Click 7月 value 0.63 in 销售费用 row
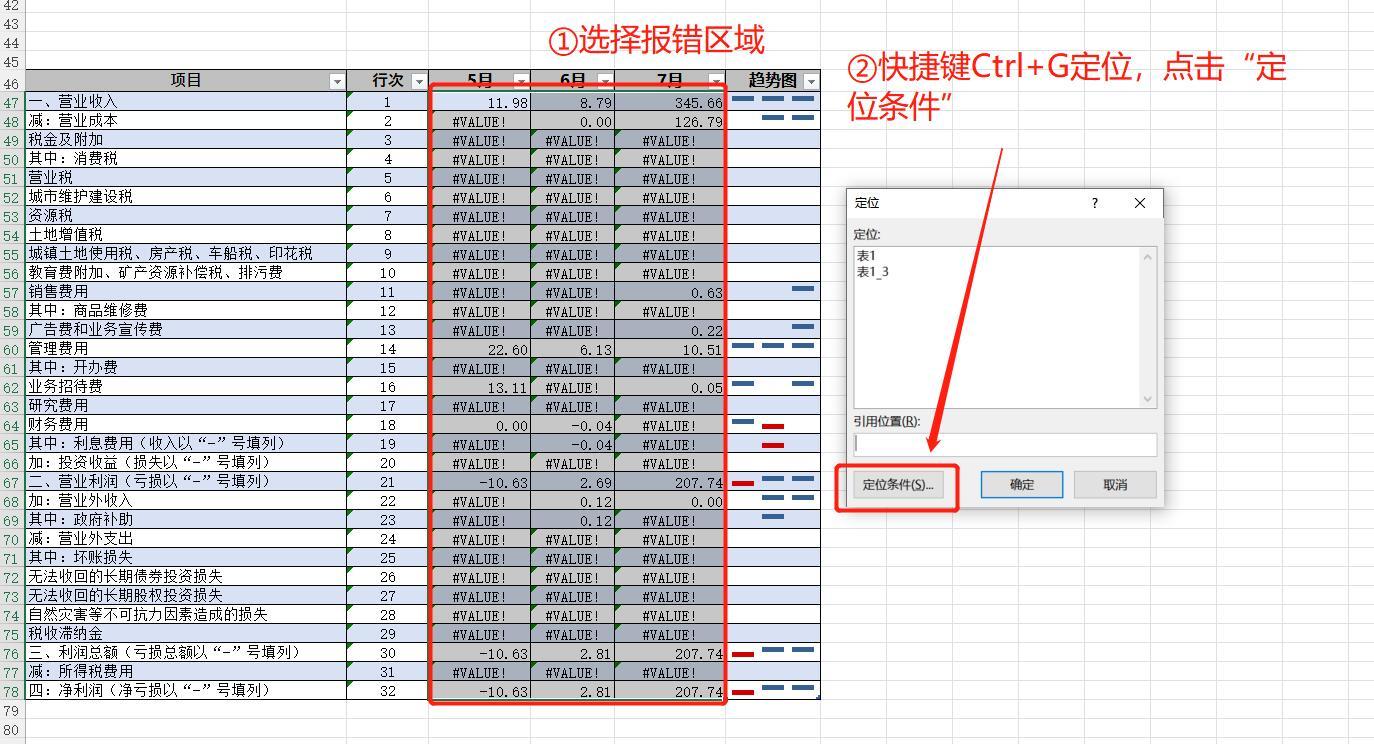Screen dimensions: 1374x744 669,292
